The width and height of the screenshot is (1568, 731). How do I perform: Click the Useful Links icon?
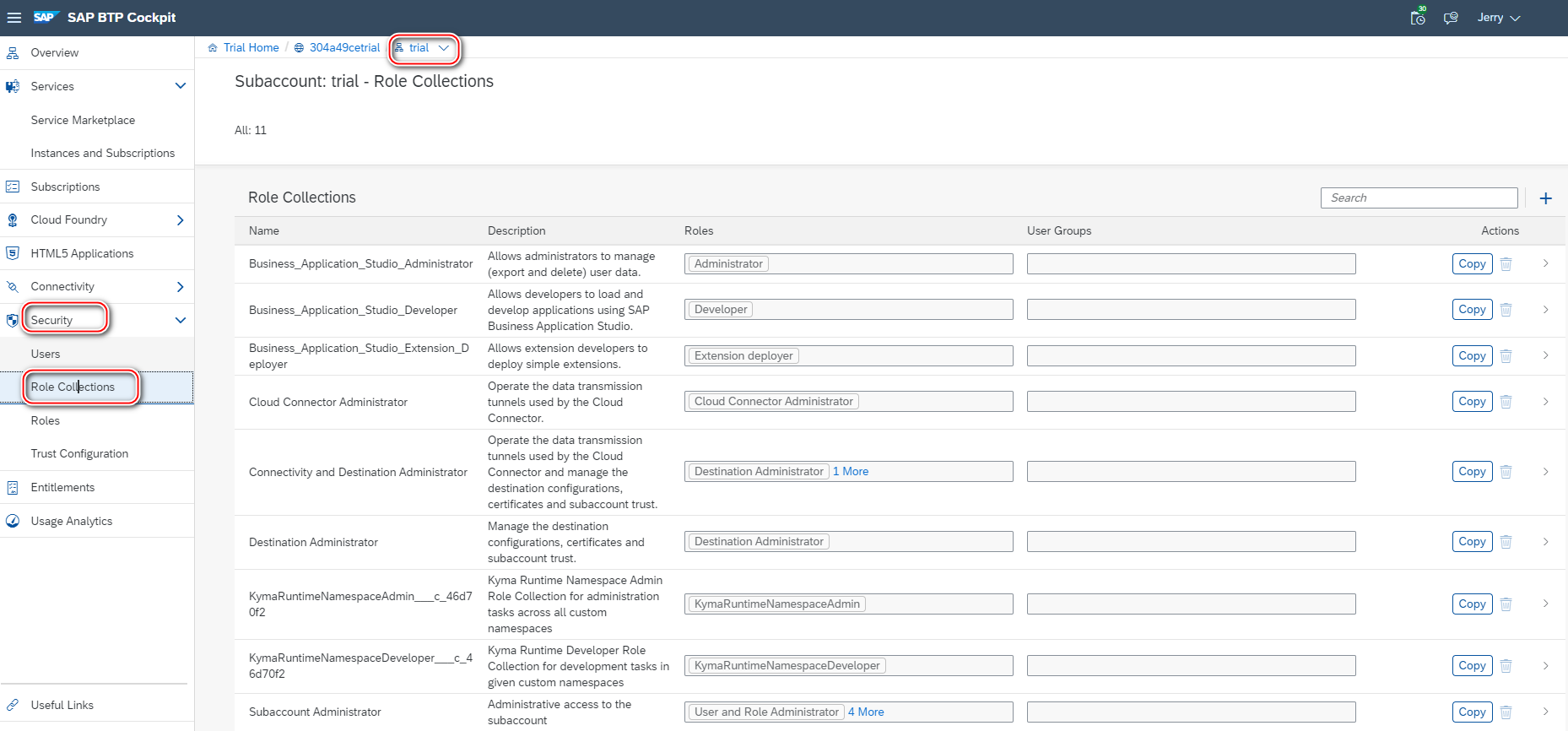[13, 705]
